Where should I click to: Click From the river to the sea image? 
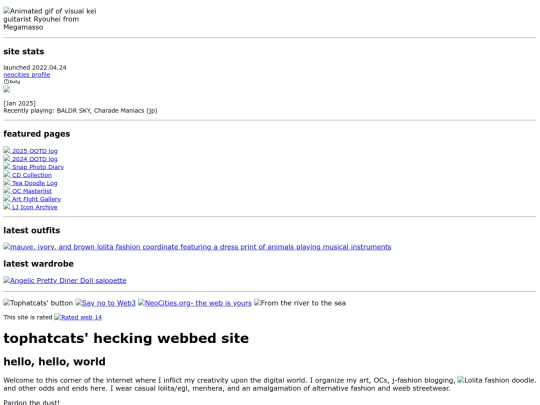[300, 303]
